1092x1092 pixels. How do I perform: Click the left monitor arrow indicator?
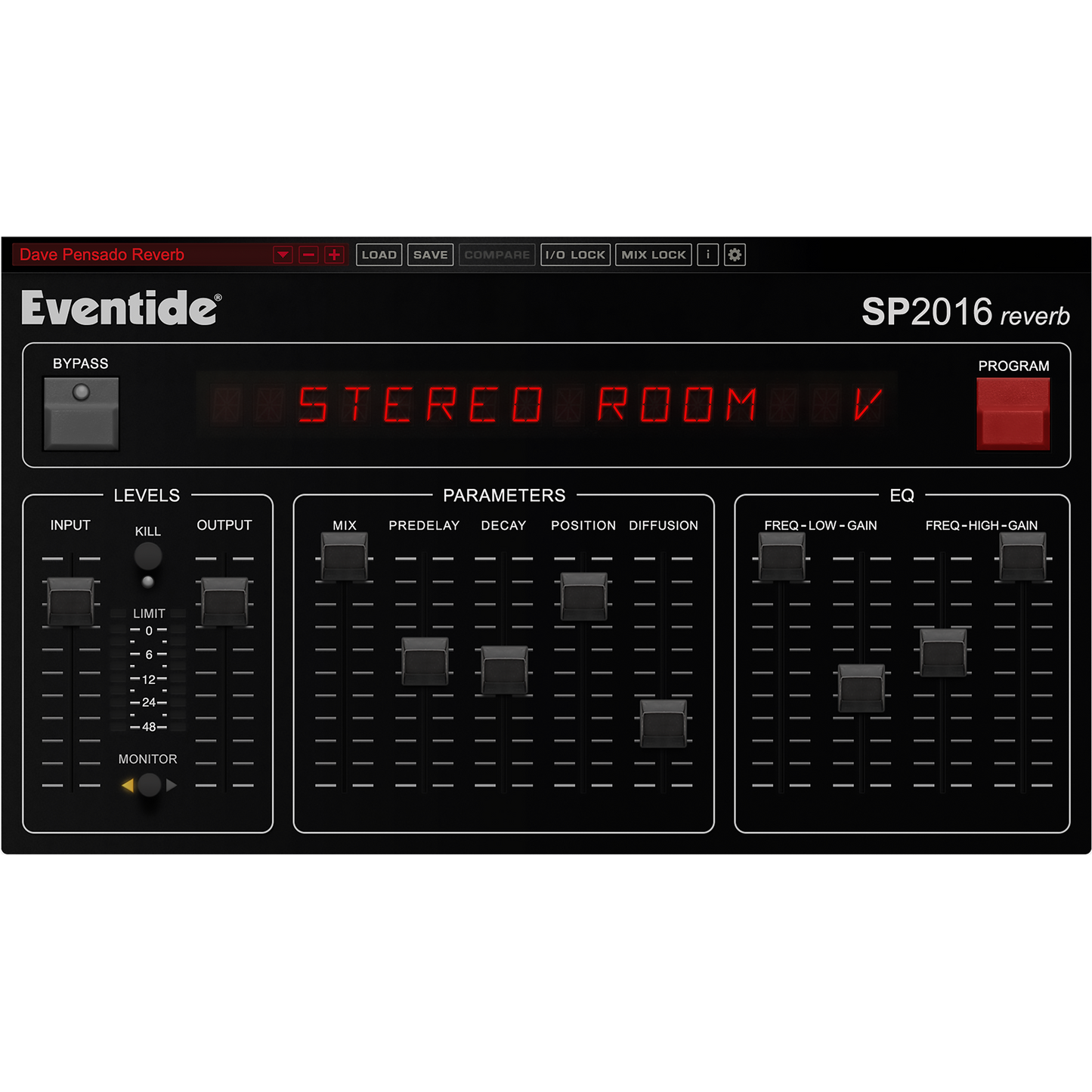(127, 784)
